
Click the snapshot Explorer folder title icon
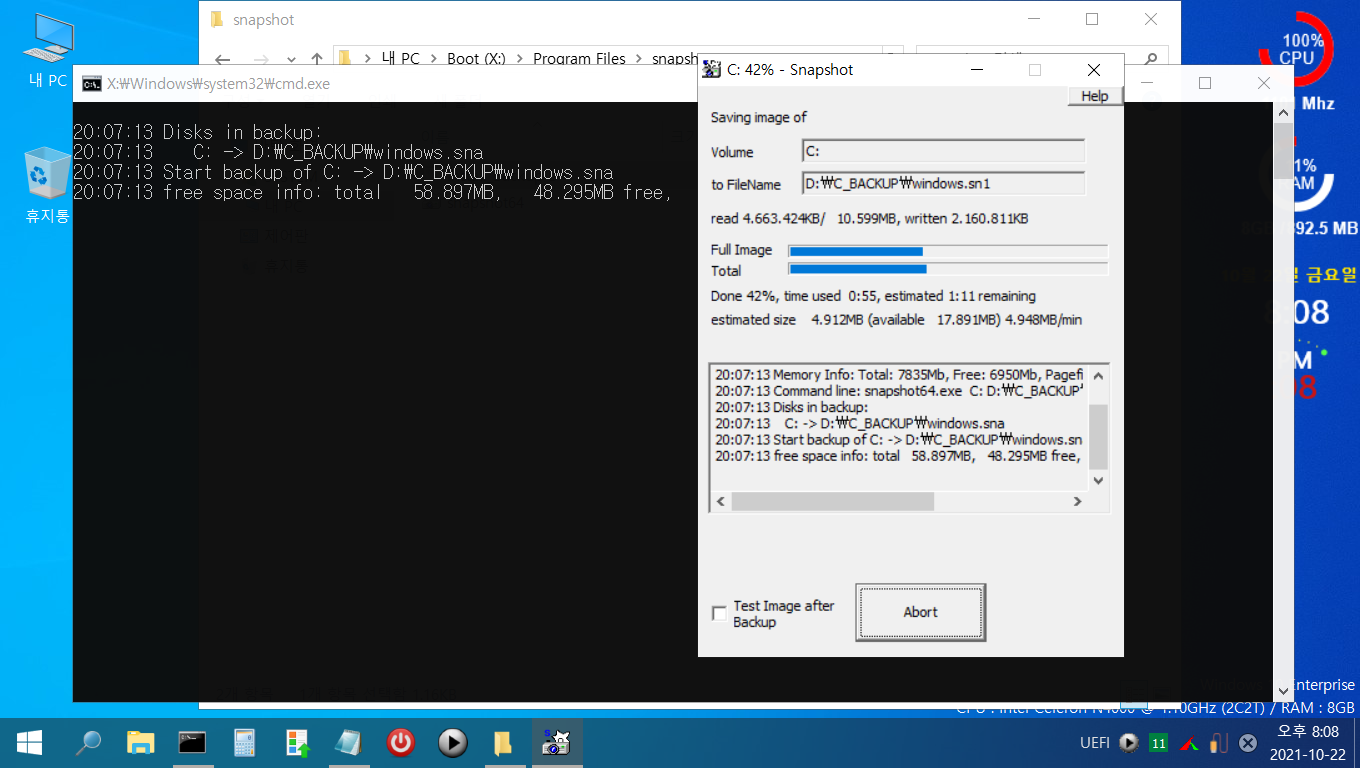[x=217, y=19]
